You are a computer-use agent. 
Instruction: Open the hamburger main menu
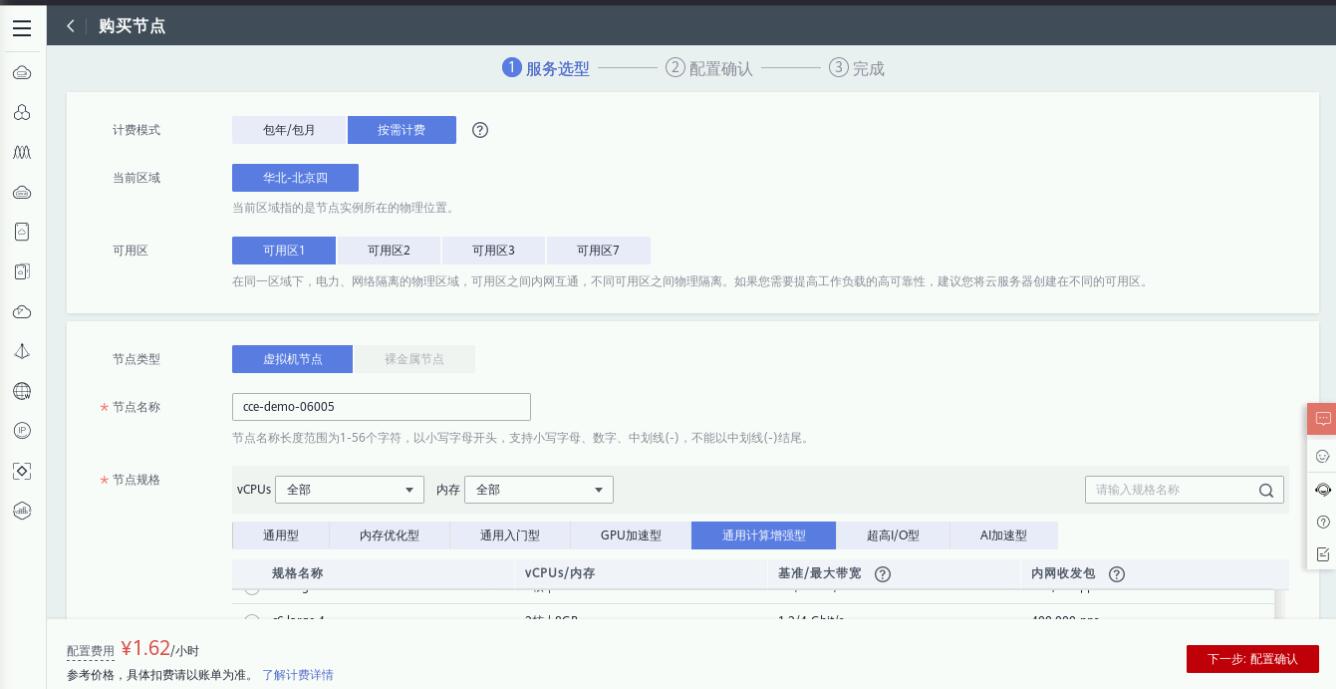pos(22,27)
